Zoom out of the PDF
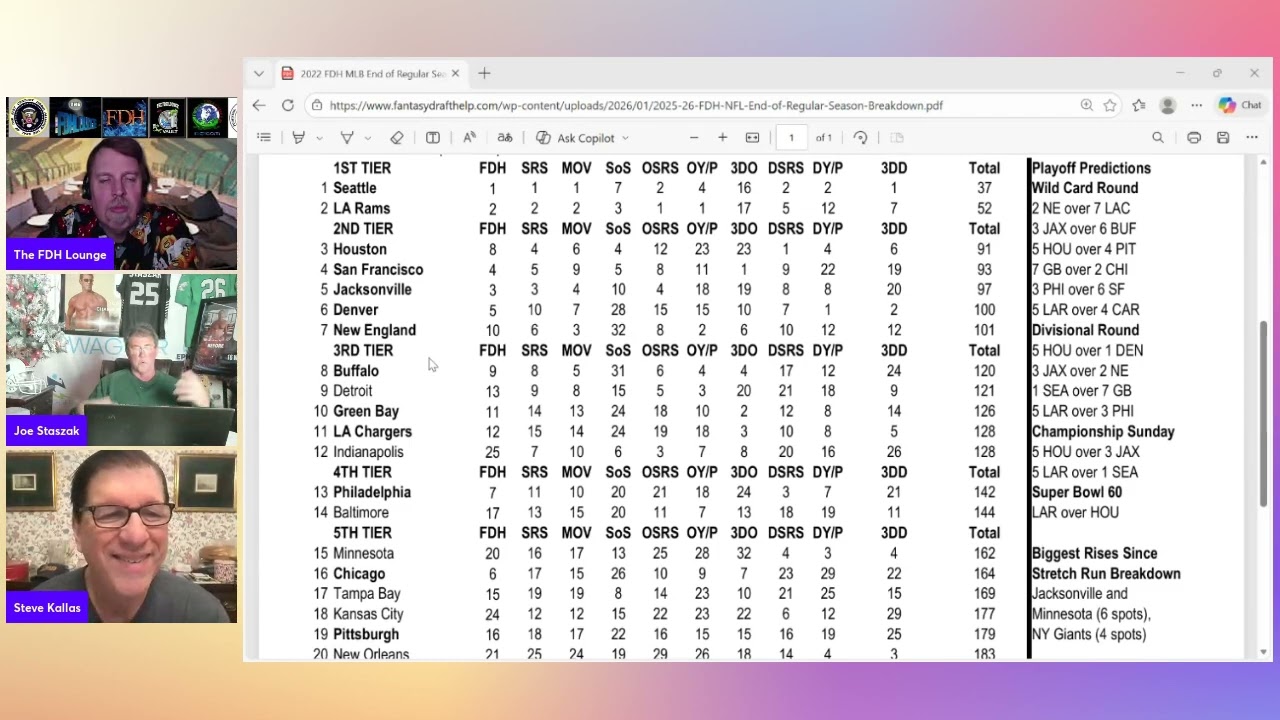The width and height of the screenshot is (1280, 720). coord(694,138)
